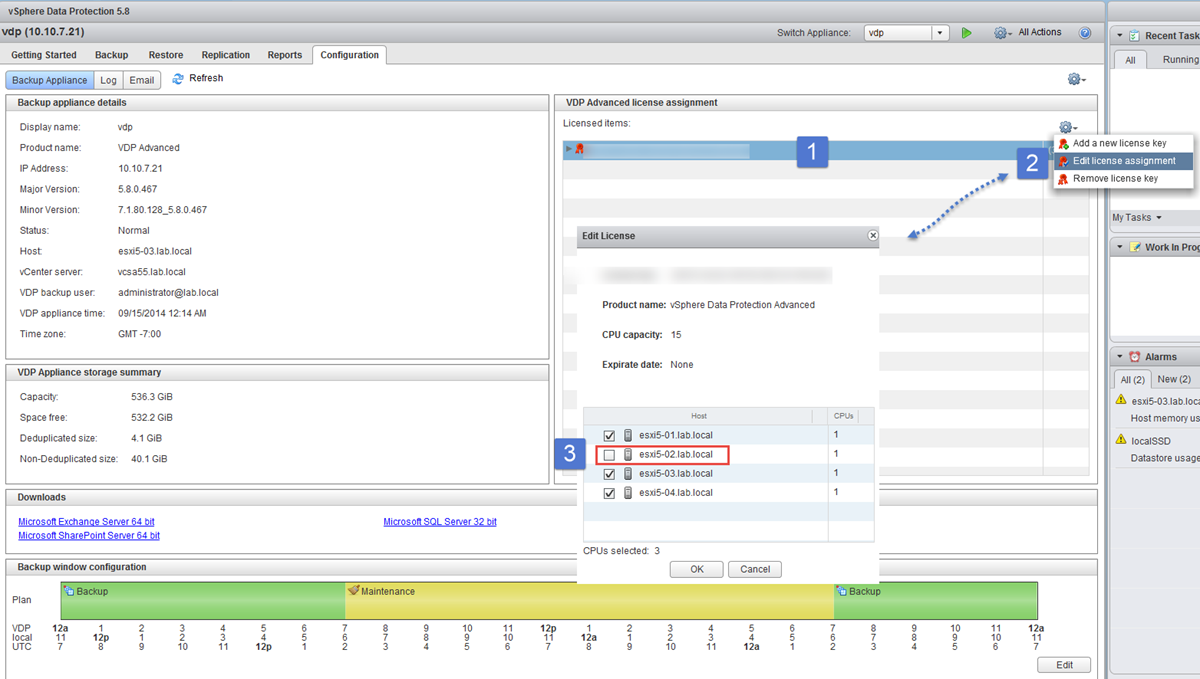1200x679 pixels.
Task: Click the green play icon beside Switch Appliance
Action: 966,33
